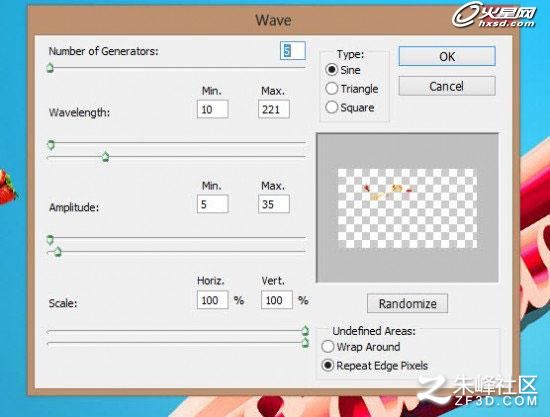
Task: Click the Randomize button
Action: tap(407, 303)
